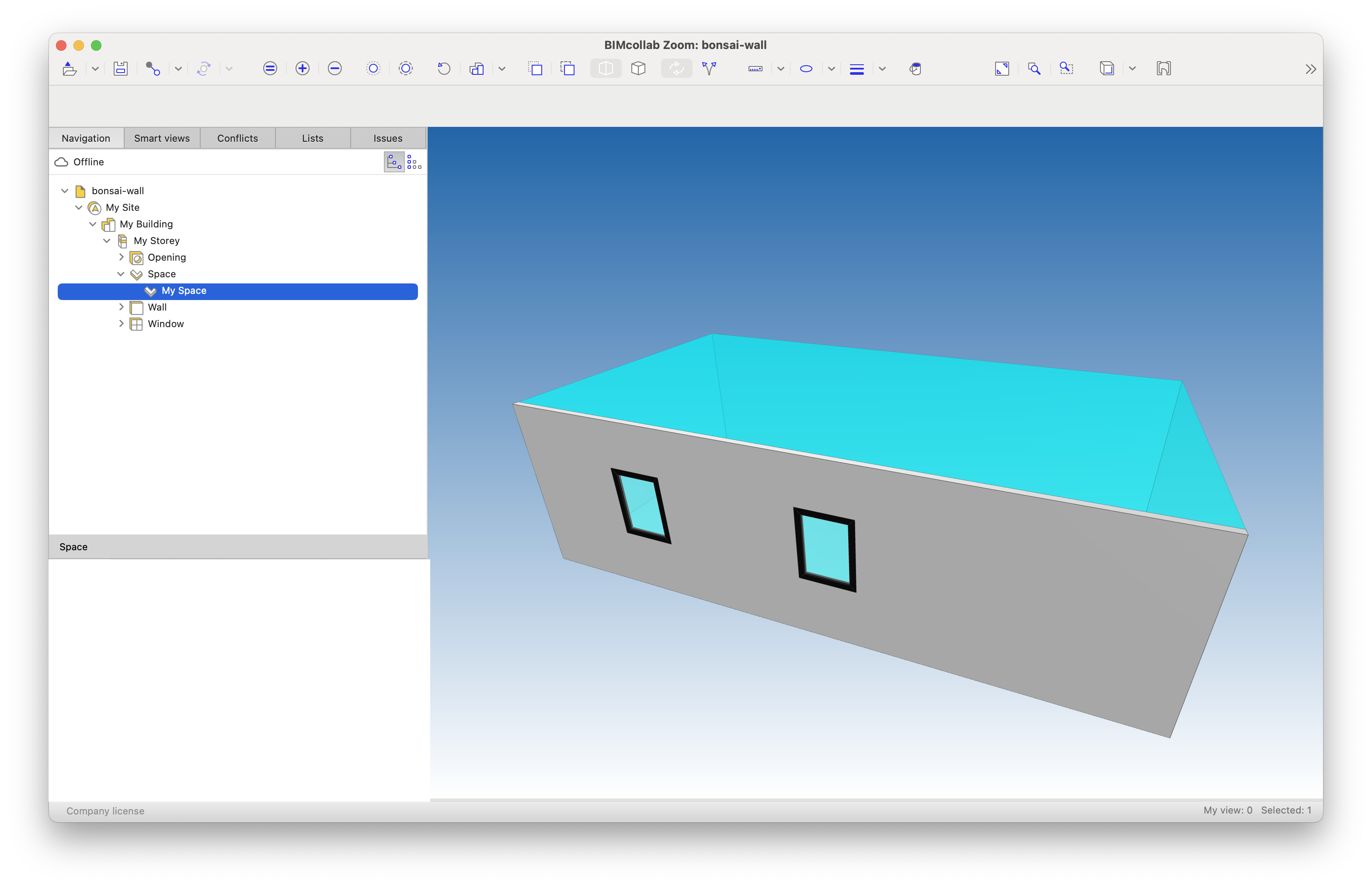Viewport: 1372px width, 887px height.
Task: Show hidden toolbar items with double chevron
Action: coord(1310,69)
